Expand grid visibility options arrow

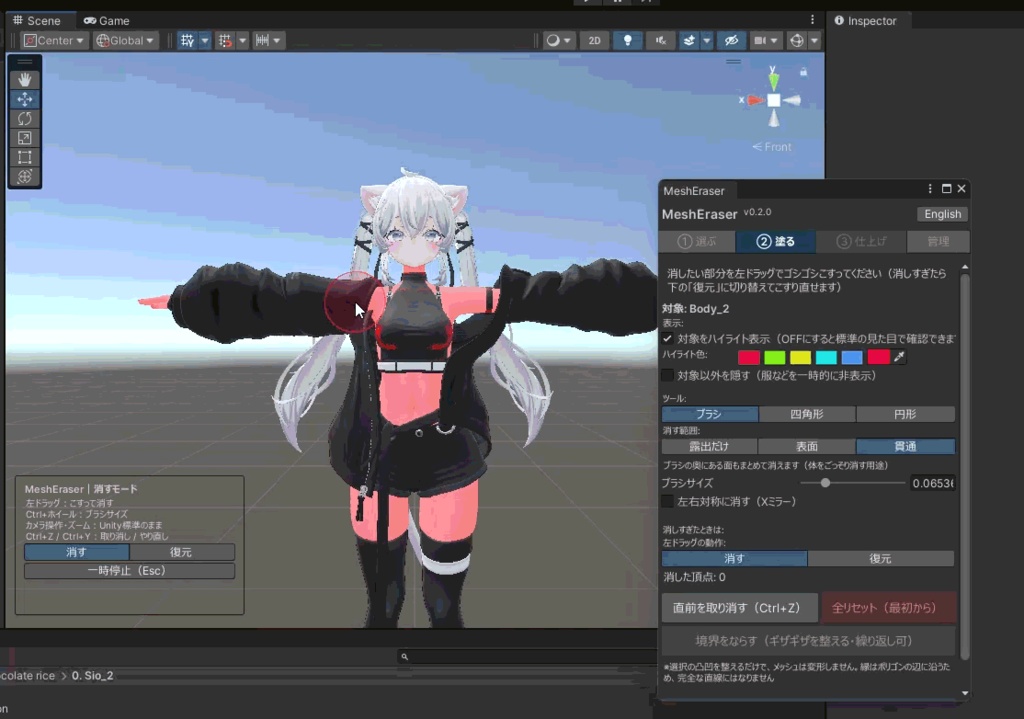[x=204, y=40]
